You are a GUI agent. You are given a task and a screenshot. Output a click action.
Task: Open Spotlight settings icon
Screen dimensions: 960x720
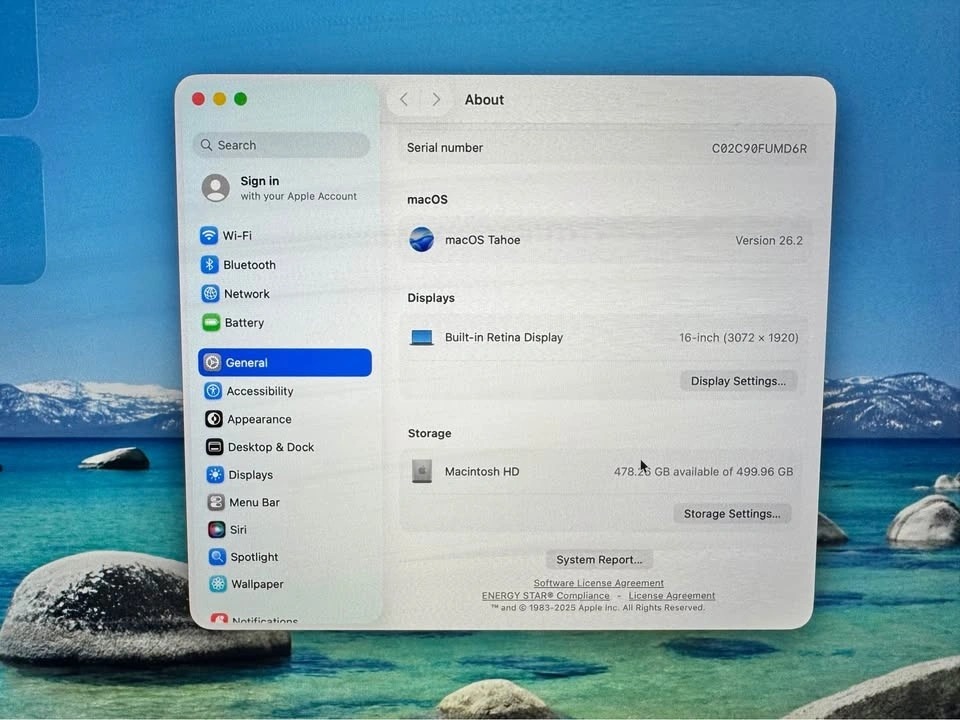(x=217, y=557)
